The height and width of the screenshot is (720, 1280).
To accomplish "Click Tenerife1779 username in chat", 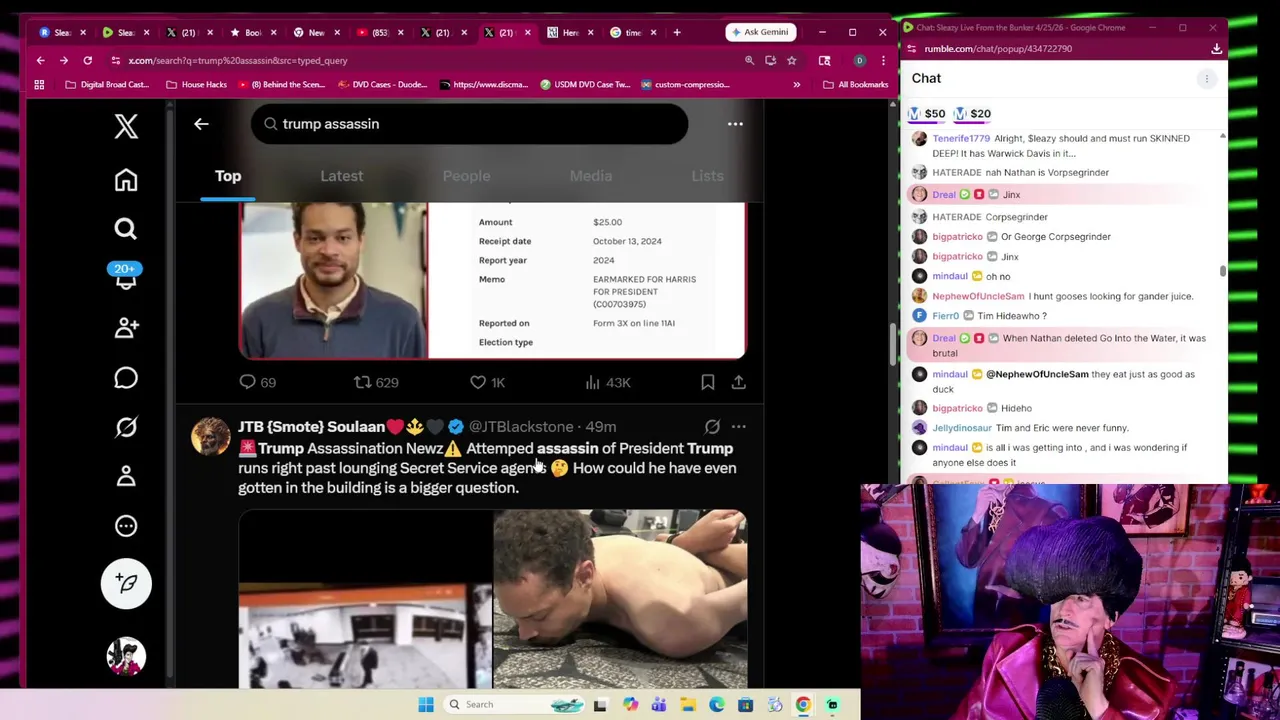I will click(961, 138).
